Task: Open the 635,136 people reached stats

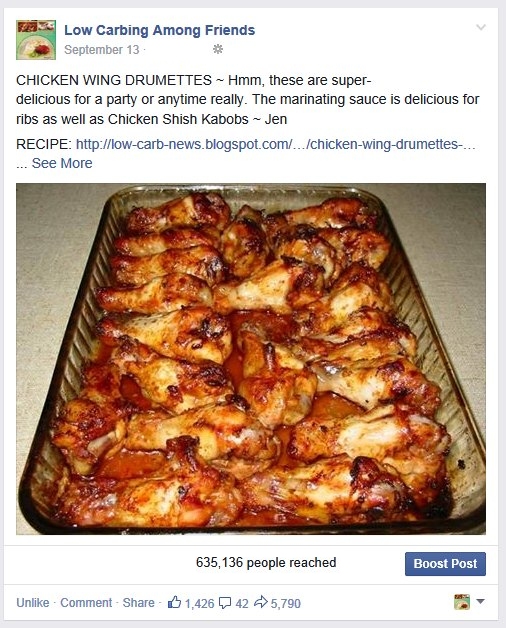Action: [266, 563]
